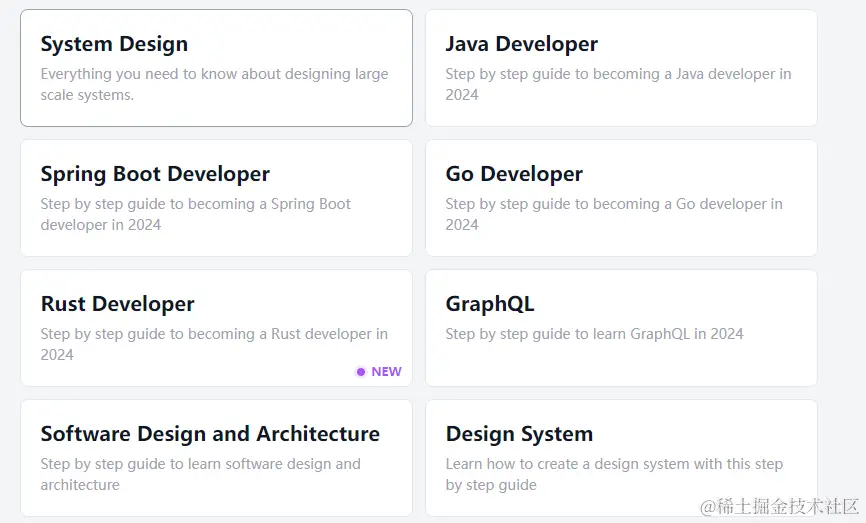The height and width of the screenshot is (523, 866).
Task: Click the 稀土掘金技术社区 watermark text
Action: point(780,507)
